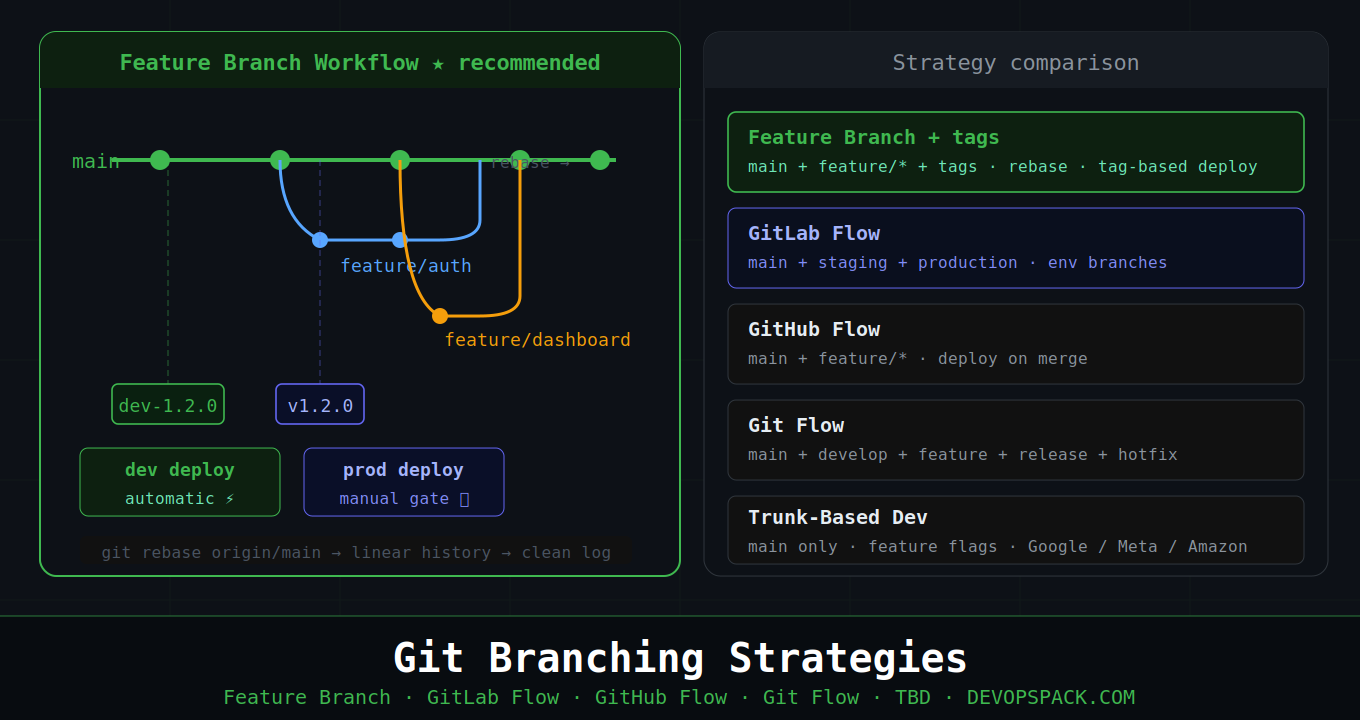The width and height of the screenshot is (1360, 720).
Task: Click the 'git rebase origin/main' command line
Action: tap(356, 552)
